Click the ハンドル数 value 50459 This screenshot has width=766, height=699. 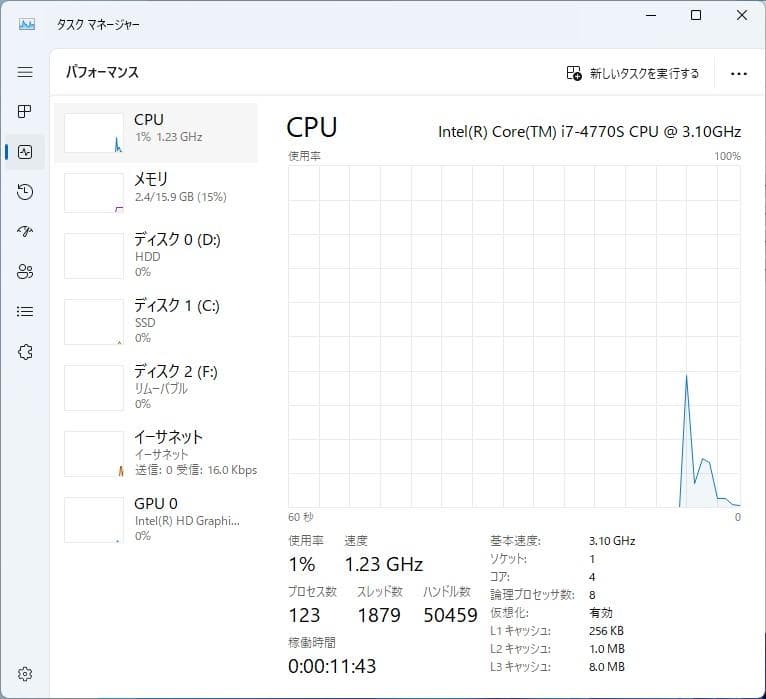(450, 615)
